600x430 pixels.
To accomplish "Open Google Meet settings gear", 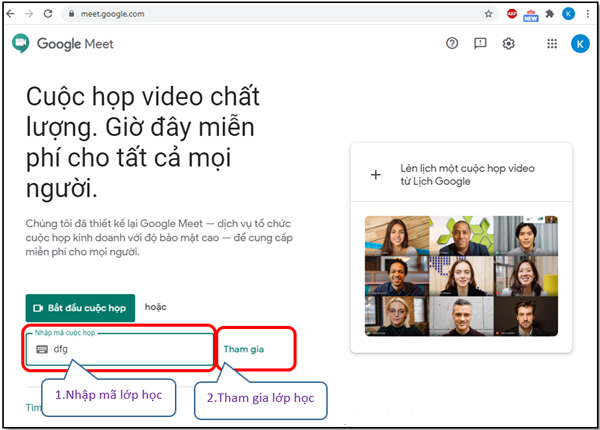I will click(x=509, y=44).
